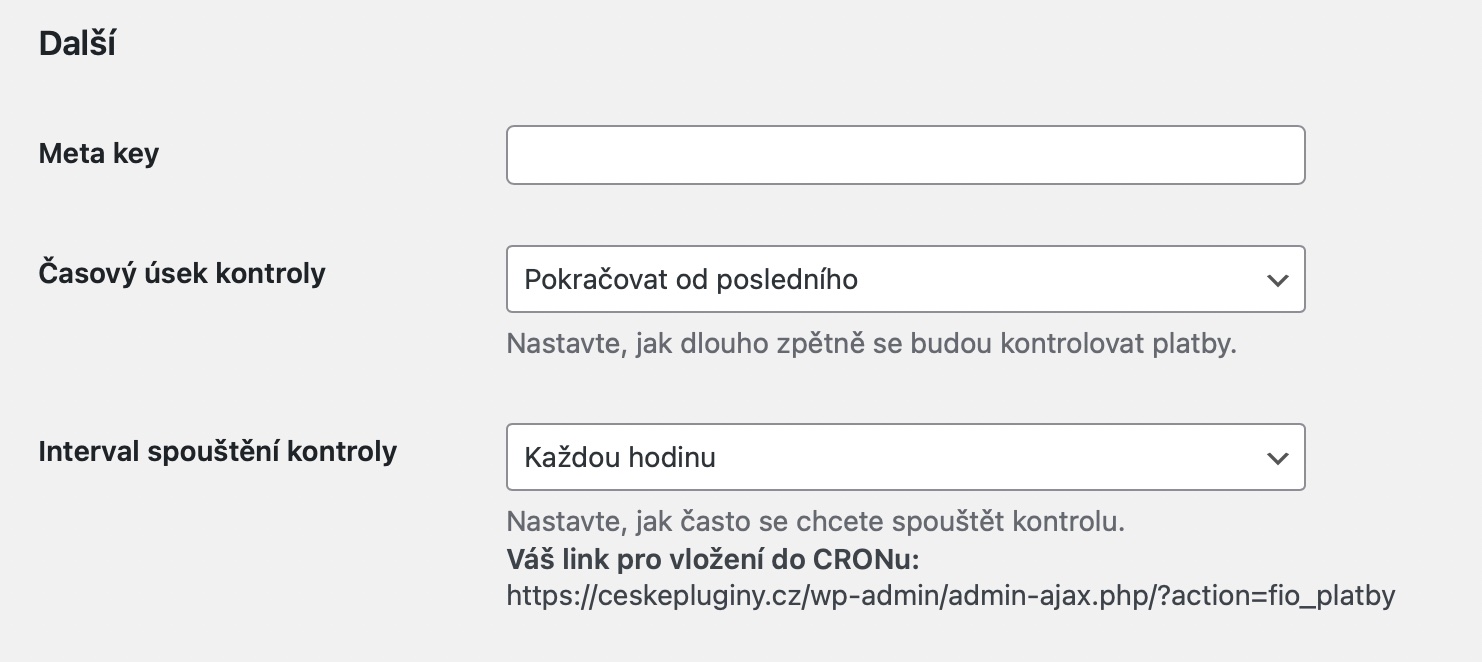
Task: Click the Interval spouštění kontroly label
Action: [x=218, y=452]
